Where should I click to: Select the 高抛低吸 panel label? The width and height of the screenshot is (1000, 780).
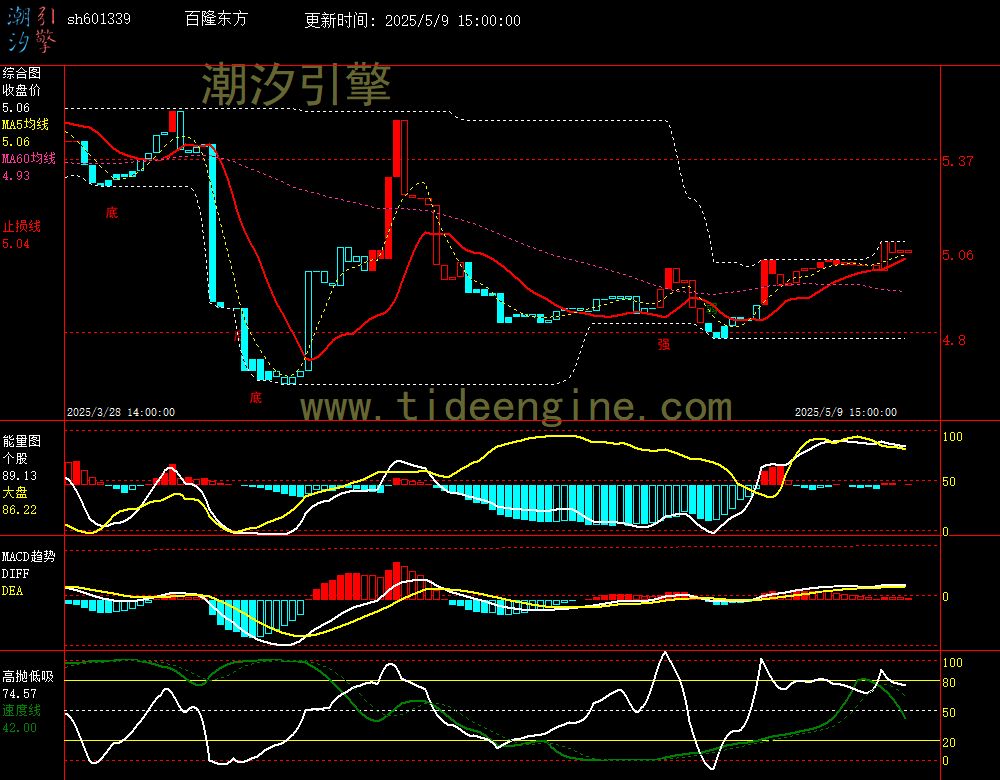click(x=27, y=677)
